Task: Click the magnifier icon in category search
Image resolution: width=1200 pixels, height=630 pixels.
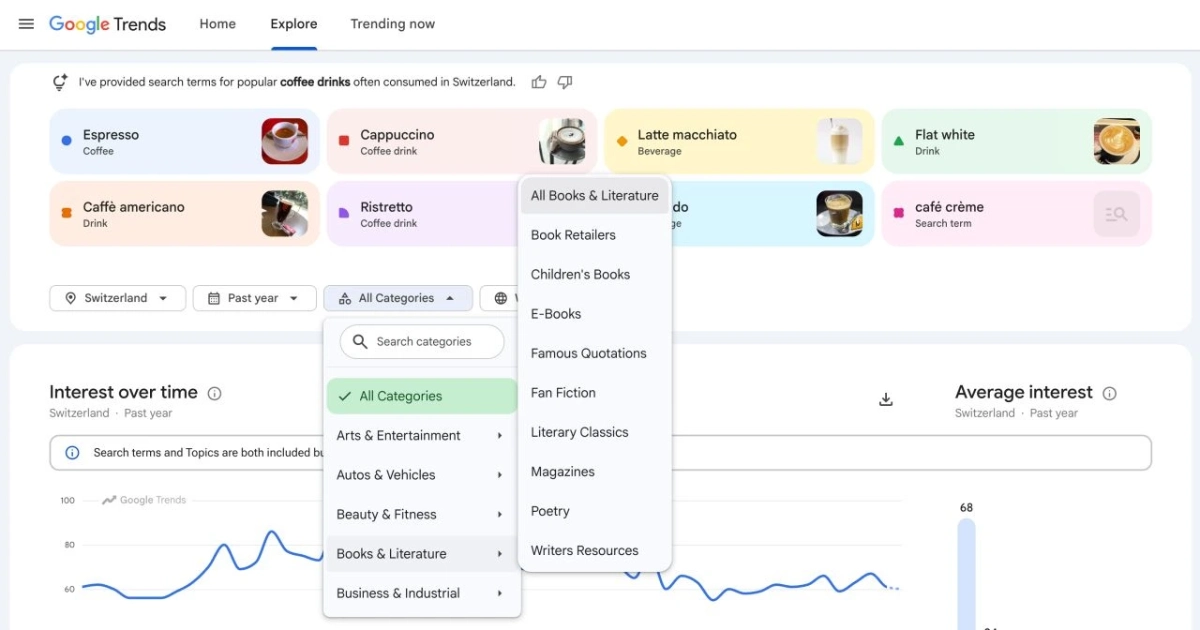Action: coord(361,341)
